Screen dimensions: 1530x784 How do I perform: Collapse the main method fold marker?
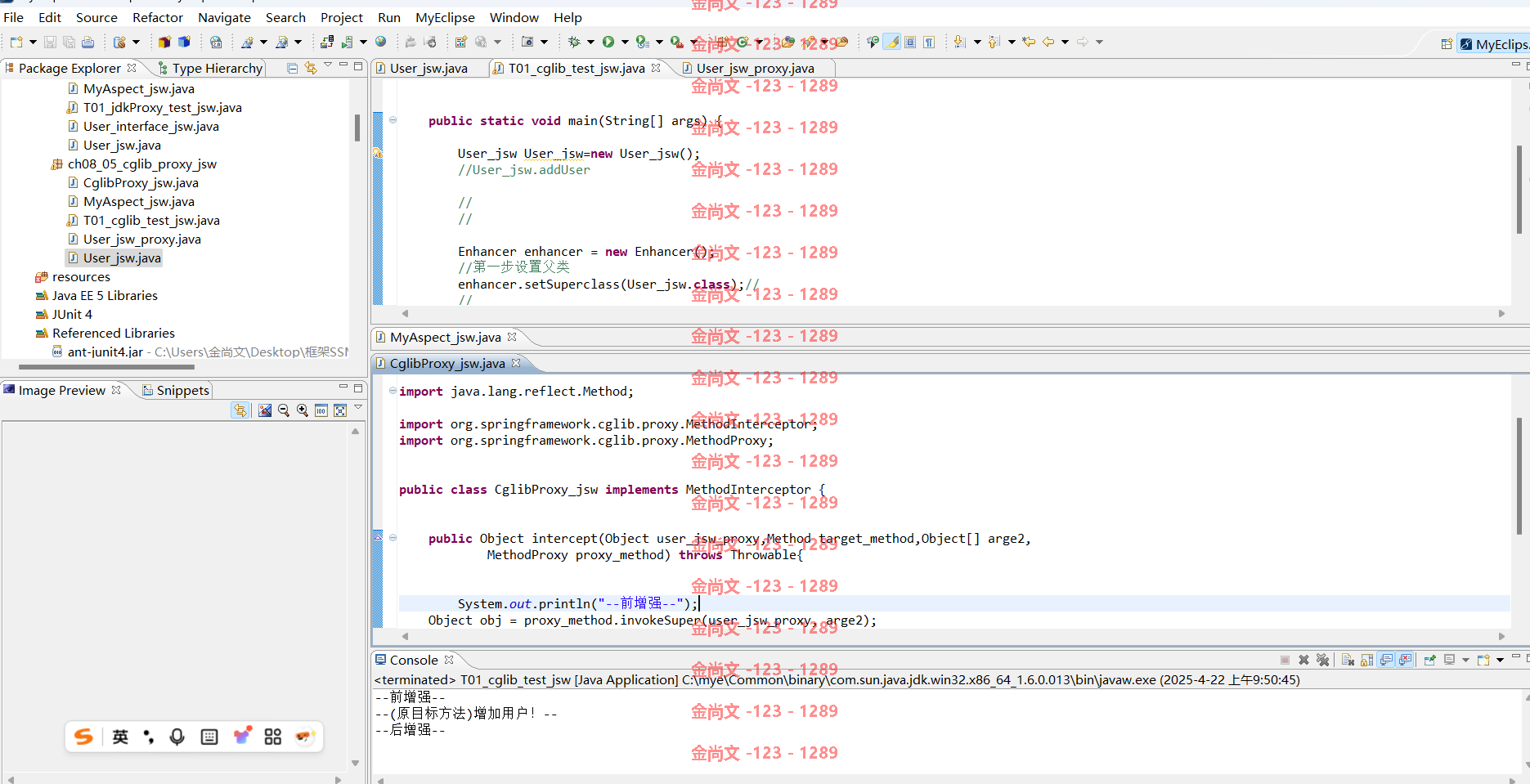(x=393, y=120)
